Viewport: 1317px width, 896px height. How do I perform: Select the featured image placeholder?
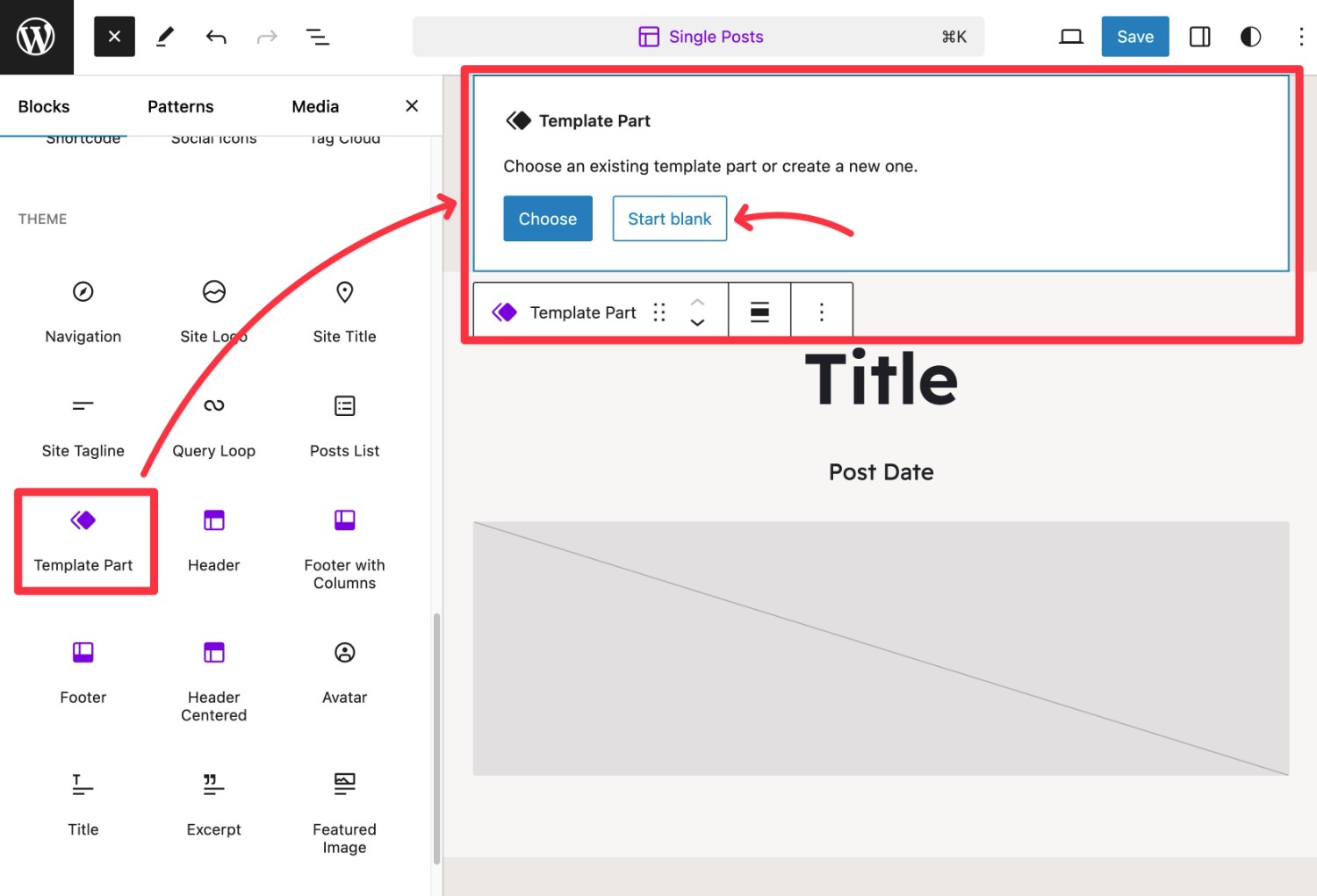pyautogui.click(x=881, y=649)
